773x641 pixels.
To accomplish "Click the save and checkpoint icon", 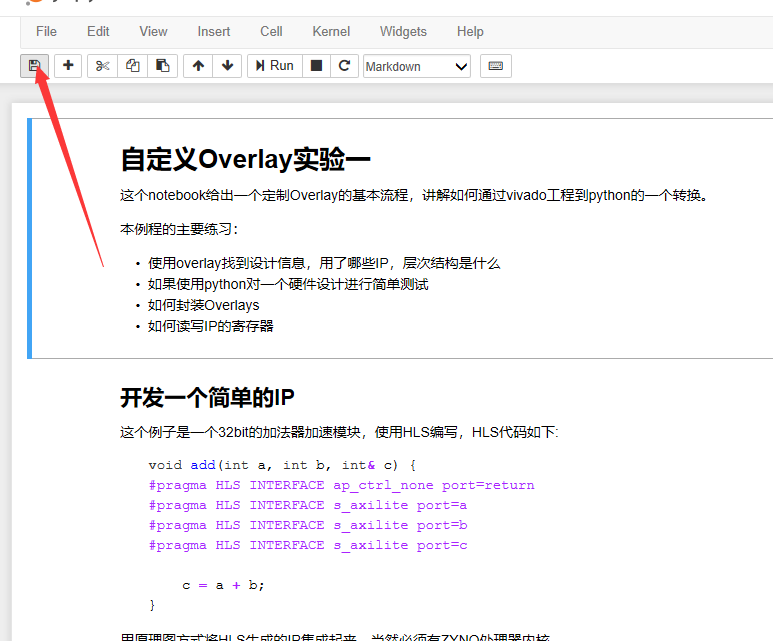I will pos(34,66).
